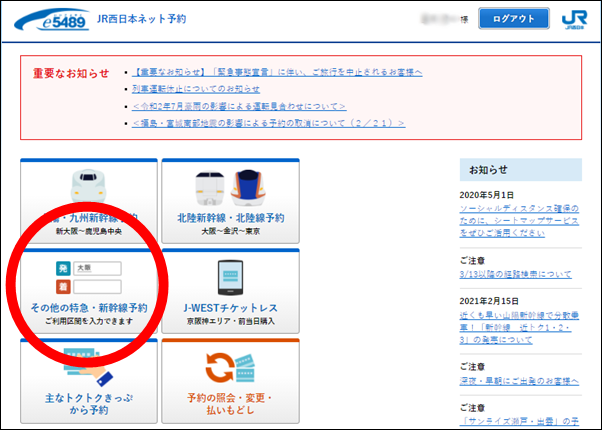Click the departure field containing 大阪
This screenshot has width=602, height=430.
97,269
